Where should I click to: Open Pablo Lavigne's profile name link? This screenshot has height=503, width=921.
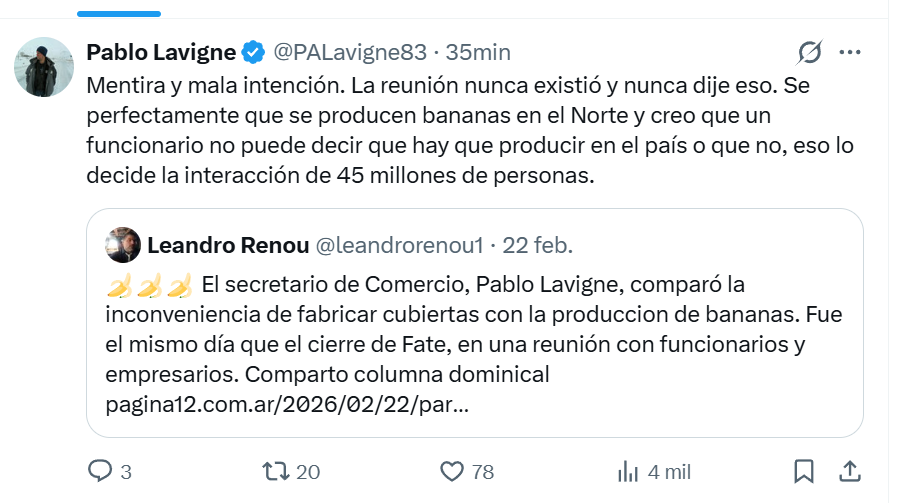[161, 52]
